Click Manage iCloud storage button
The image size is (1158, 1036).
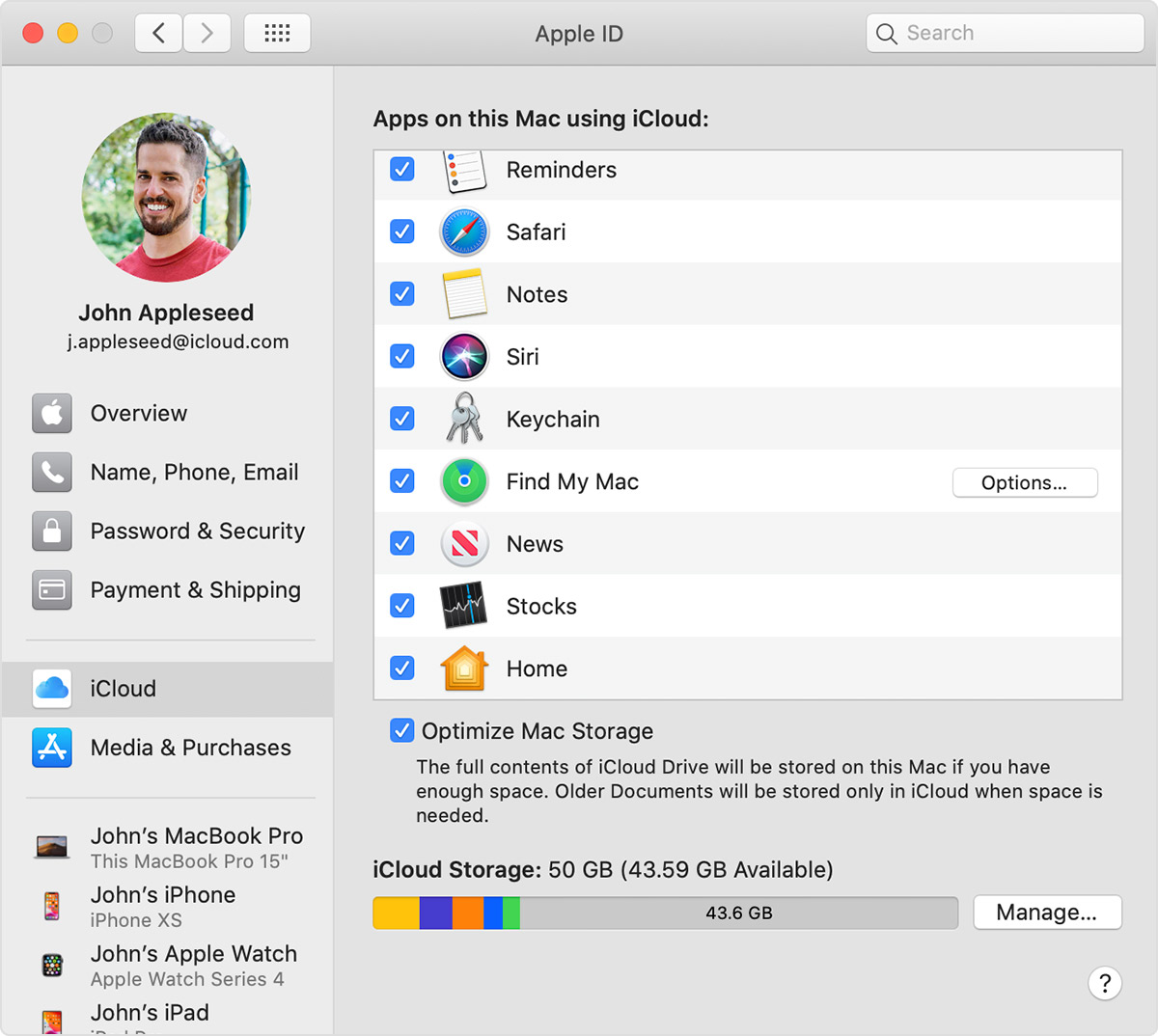pyautogui.click(x=1047, y=913)
